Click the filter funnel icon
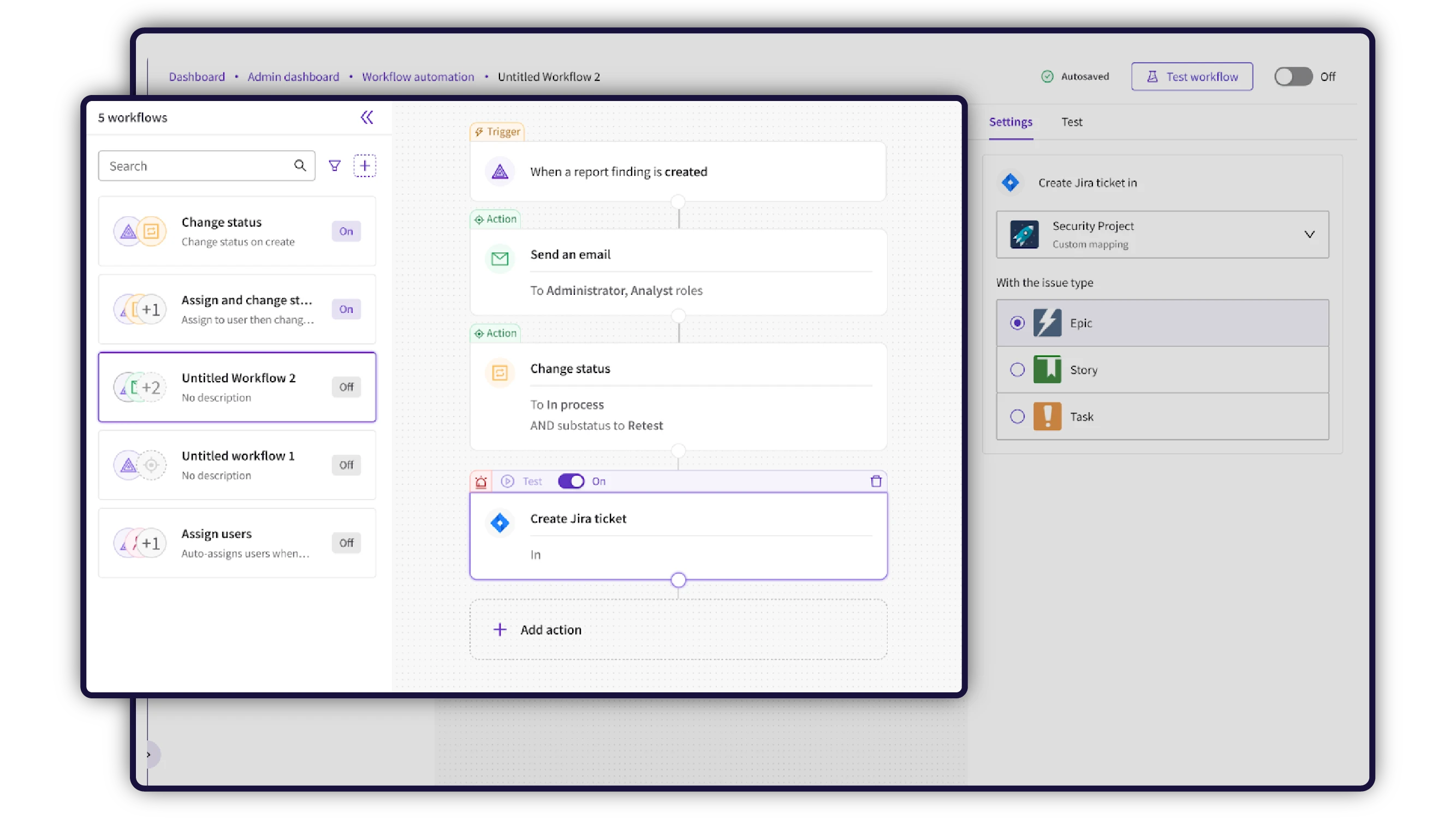This screenshot has width=1456, height=819. [335, 165]
